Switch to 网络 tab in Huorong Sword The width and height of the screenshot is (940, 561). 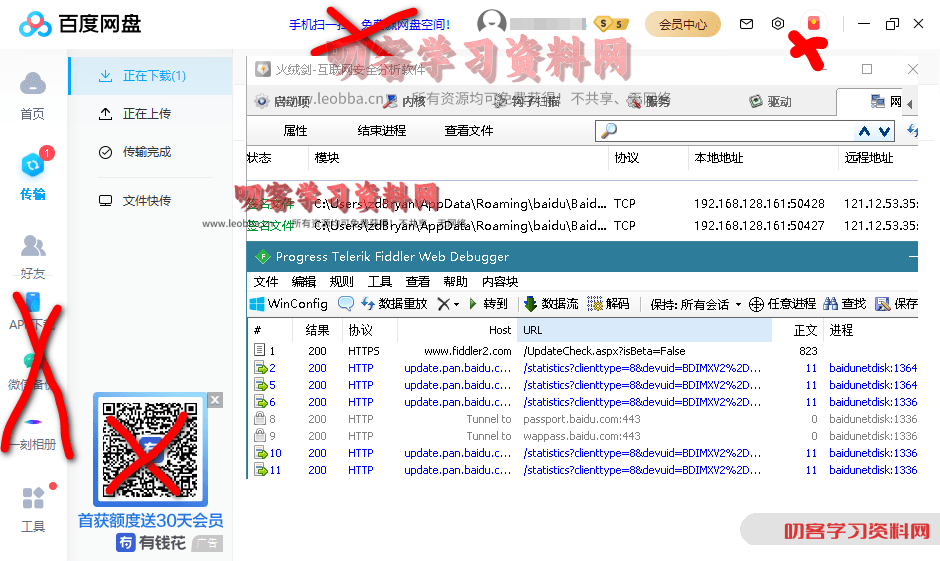click(887, 101)
